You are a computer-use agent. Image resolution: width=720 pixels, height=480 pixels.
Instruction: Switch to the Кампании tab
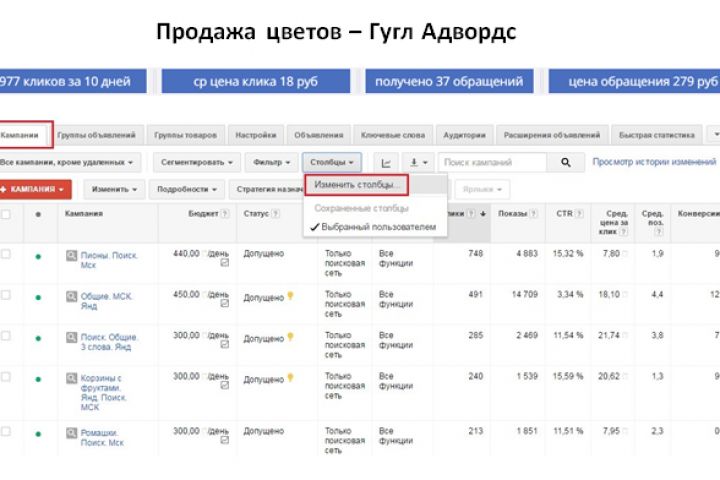(x=25, y=135)
